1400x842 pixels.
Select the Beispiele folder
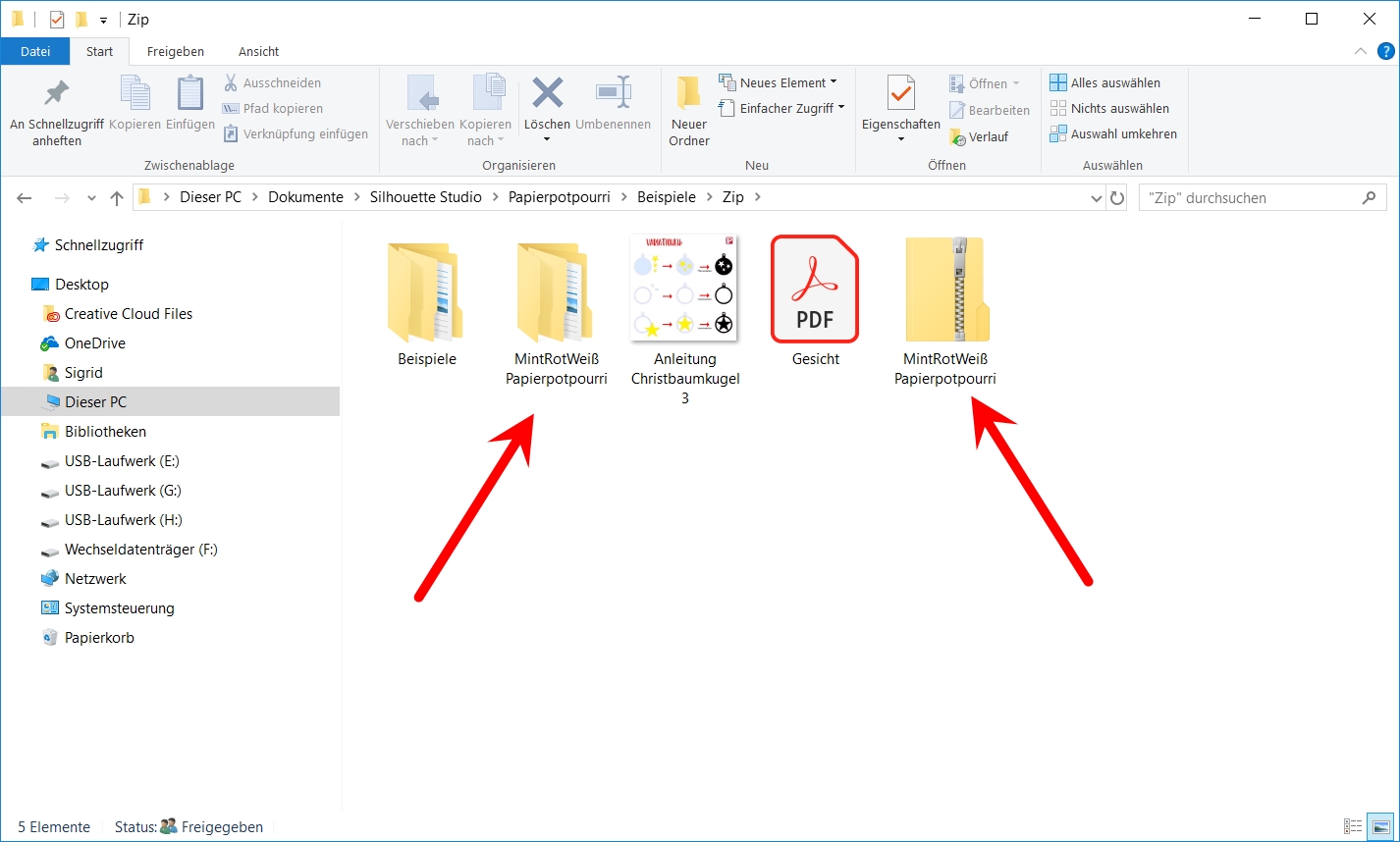click(x=427, y=302)
